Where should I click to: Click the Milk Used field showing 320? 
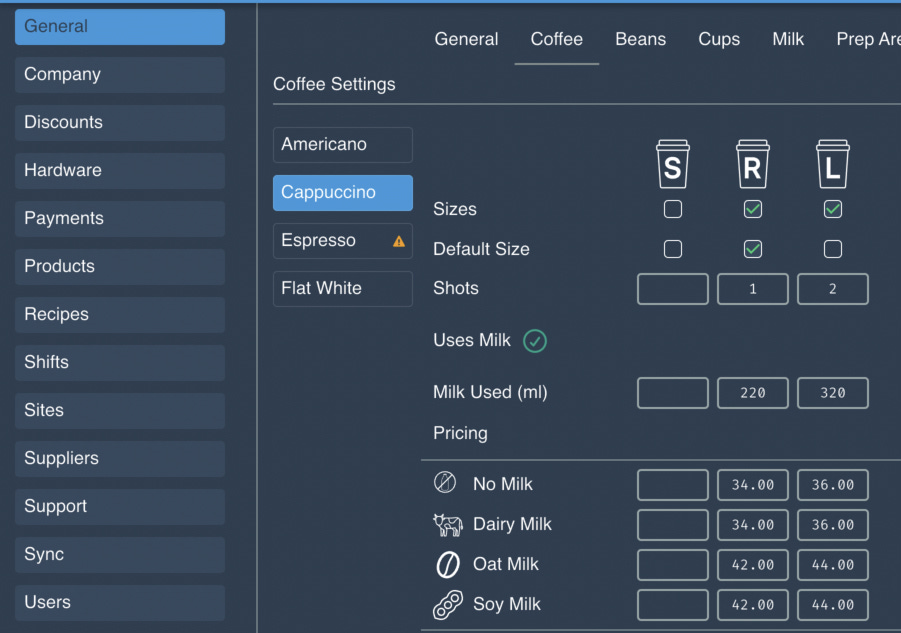pos(833,393)
